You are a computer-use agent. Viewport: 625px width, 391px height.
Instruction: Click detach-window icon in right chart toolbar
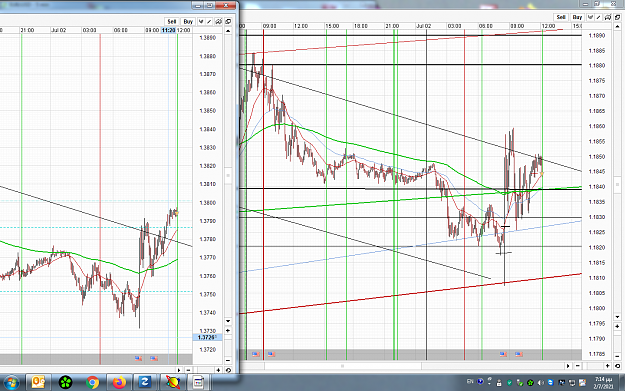pyautogui.click(x=617, y=17)
